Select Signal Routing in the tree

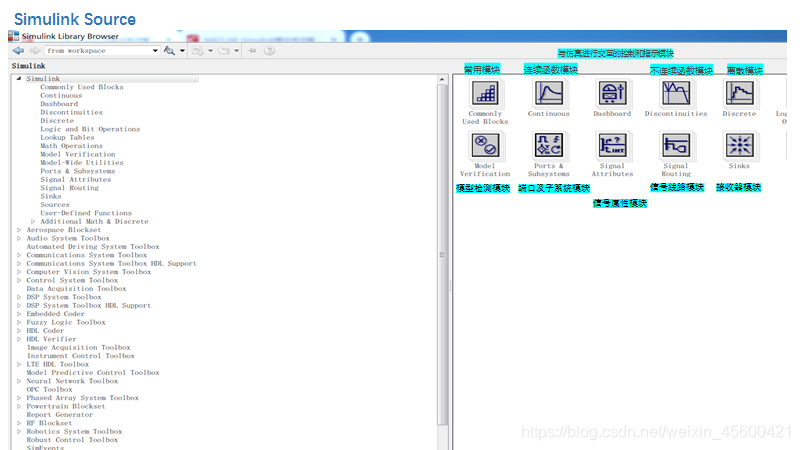pyautogui.click(x=69, y=188)
